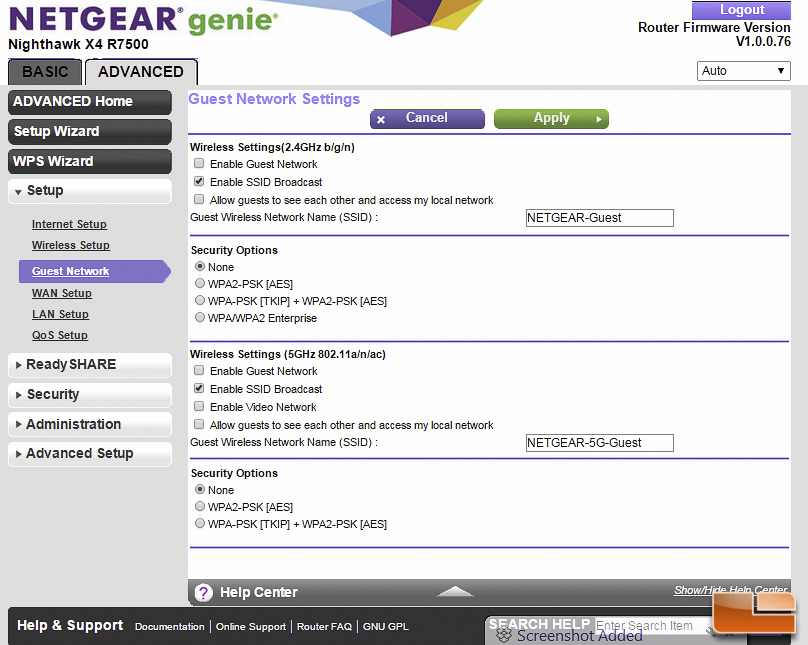Click the Help Center question mark icon
The height and width of the screenshot is (645, 808).
tap(204, 592)
